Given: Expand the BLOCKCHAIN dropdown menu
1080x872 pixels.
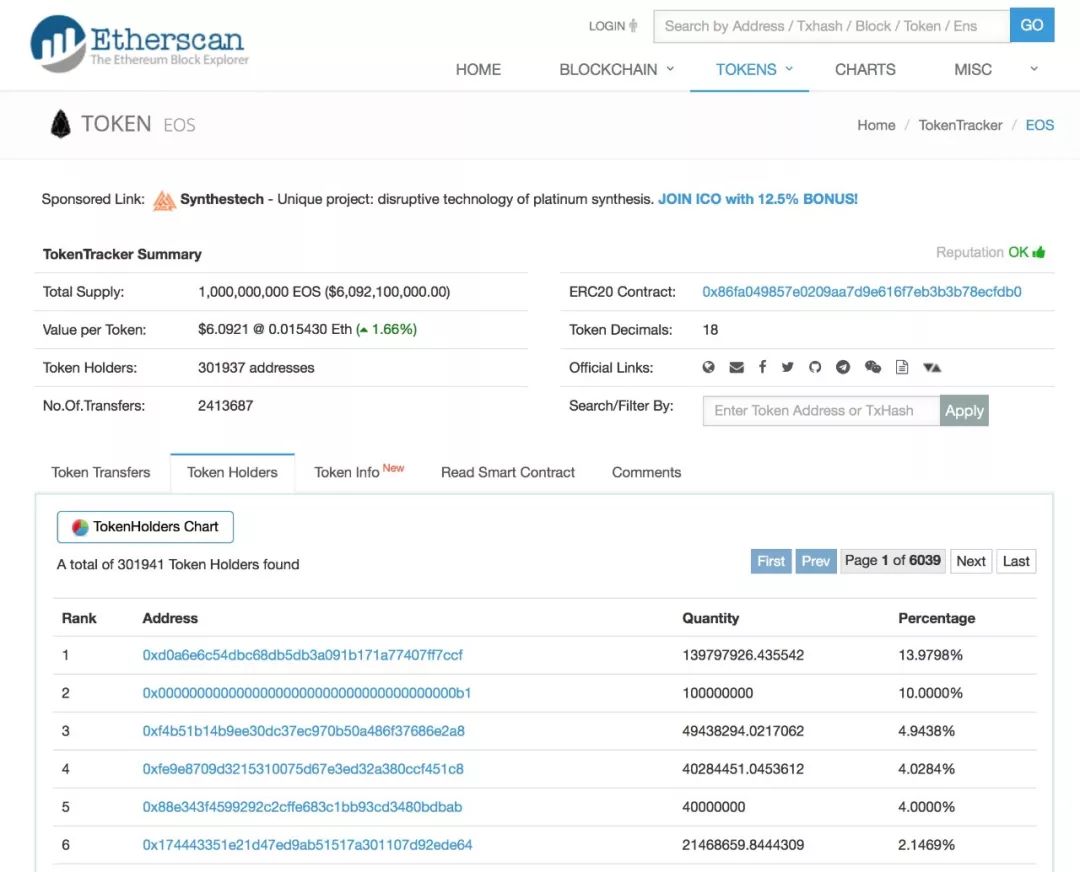Looking at the screenshot, I should 616,70.
